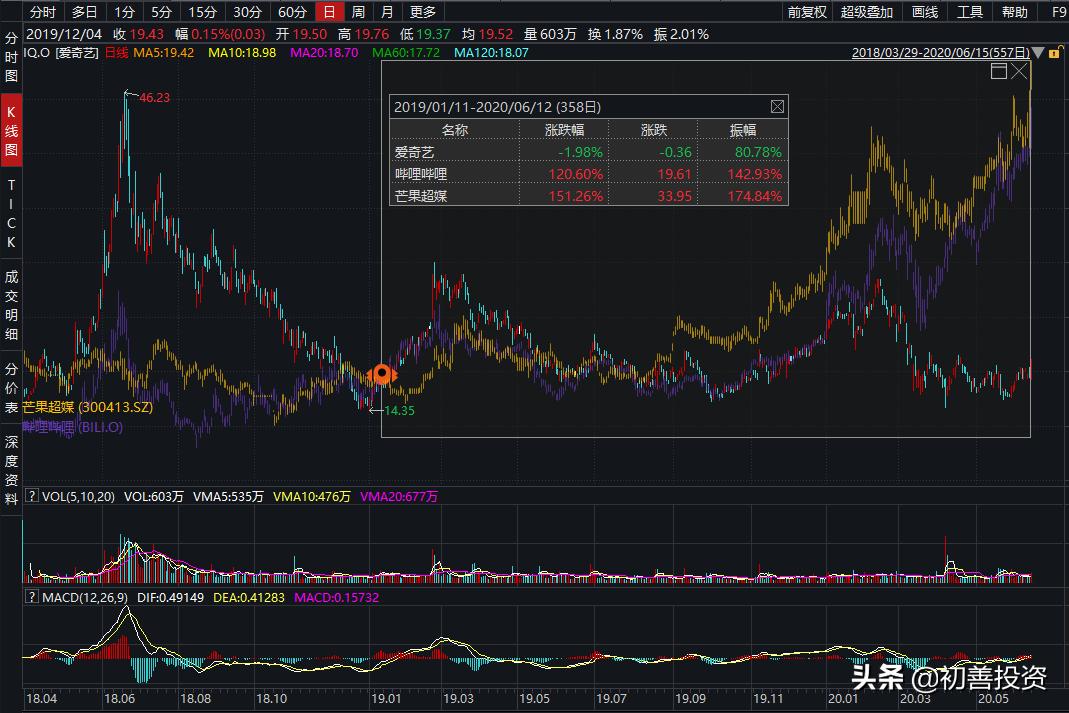Open the 分时图 side tab
This screenshot has height=713, width=1069.
coord(12,56)
